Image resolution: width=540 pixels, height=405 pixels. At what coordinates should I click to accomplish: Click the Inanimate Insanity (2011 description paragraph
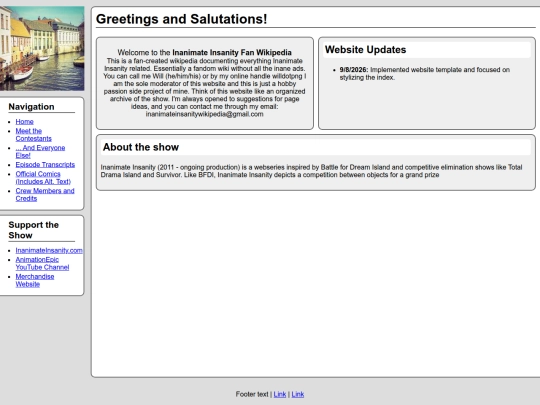pos(311,171)
